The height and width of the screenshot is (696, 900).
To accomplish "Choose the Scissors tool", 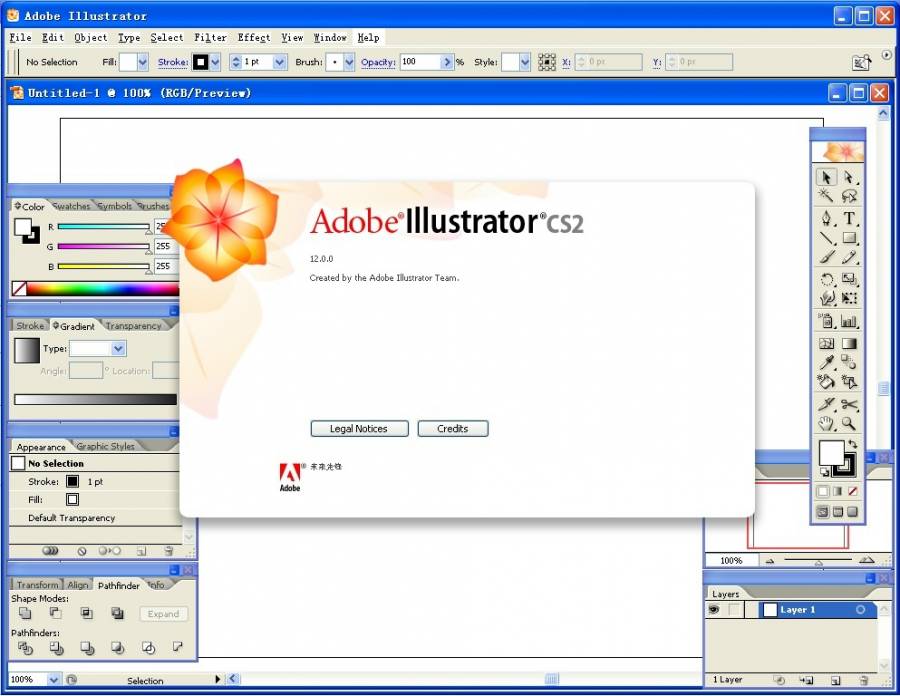I will 849,405.
